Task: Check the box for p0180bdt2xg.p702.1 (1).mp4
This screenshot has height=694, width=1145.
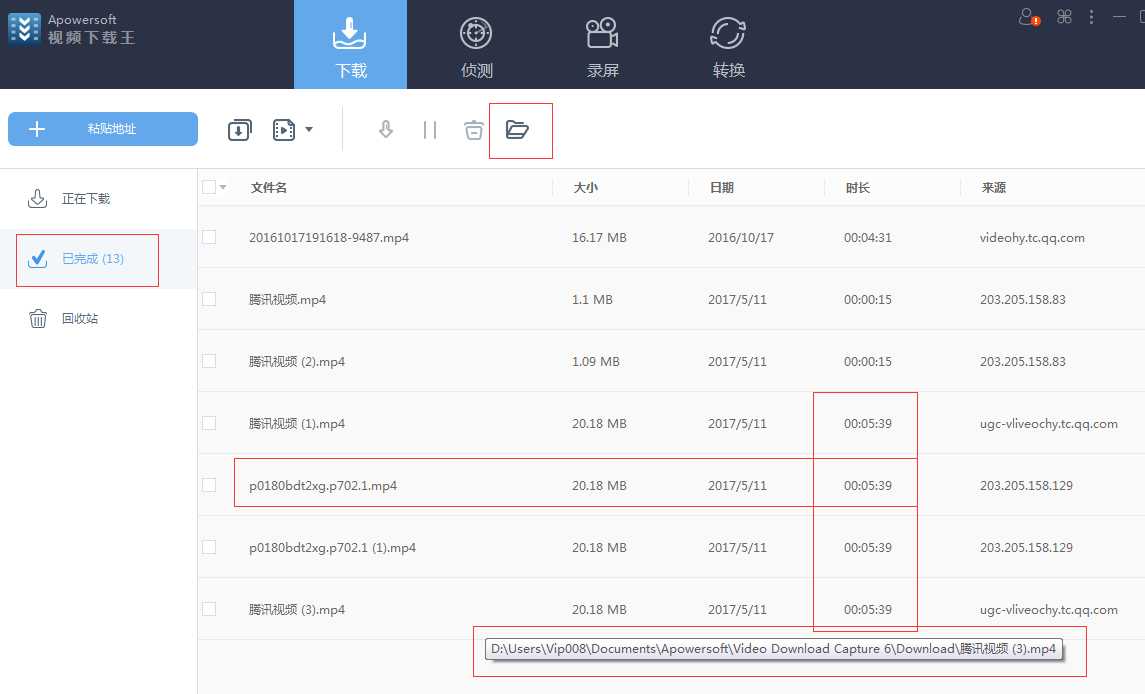Action: click(x=209, y=548)
